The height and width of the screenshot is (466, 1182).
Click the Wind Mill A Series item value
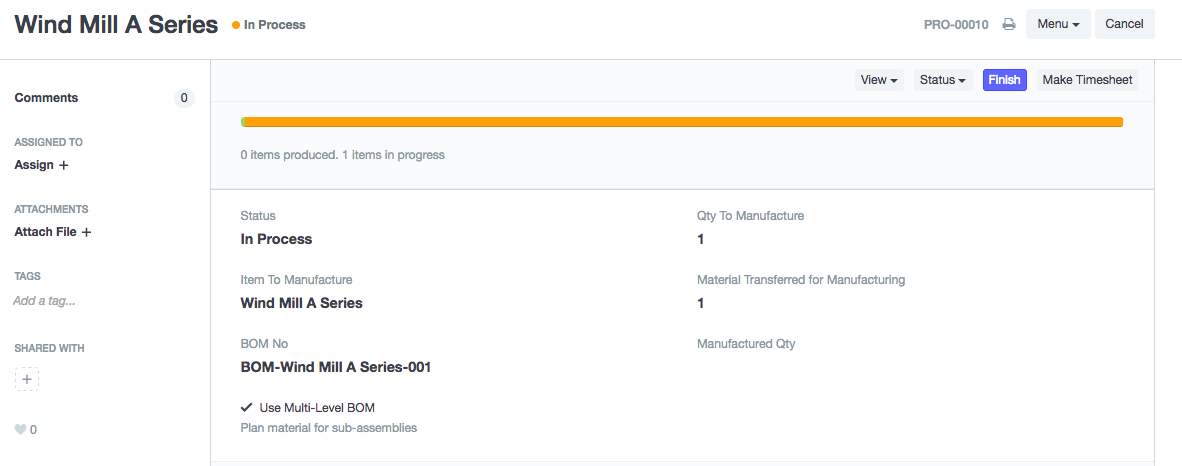(x=301, y=303)
